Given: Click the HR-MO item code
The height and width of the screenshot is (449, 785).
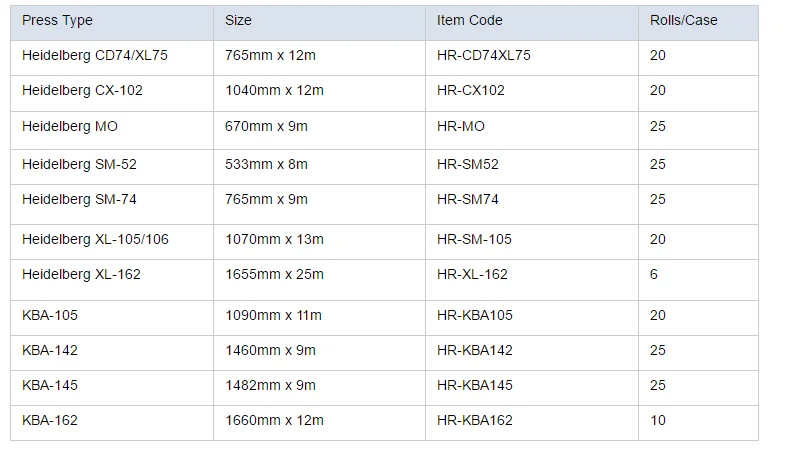Looking at the screenshot, I should 461,126.
